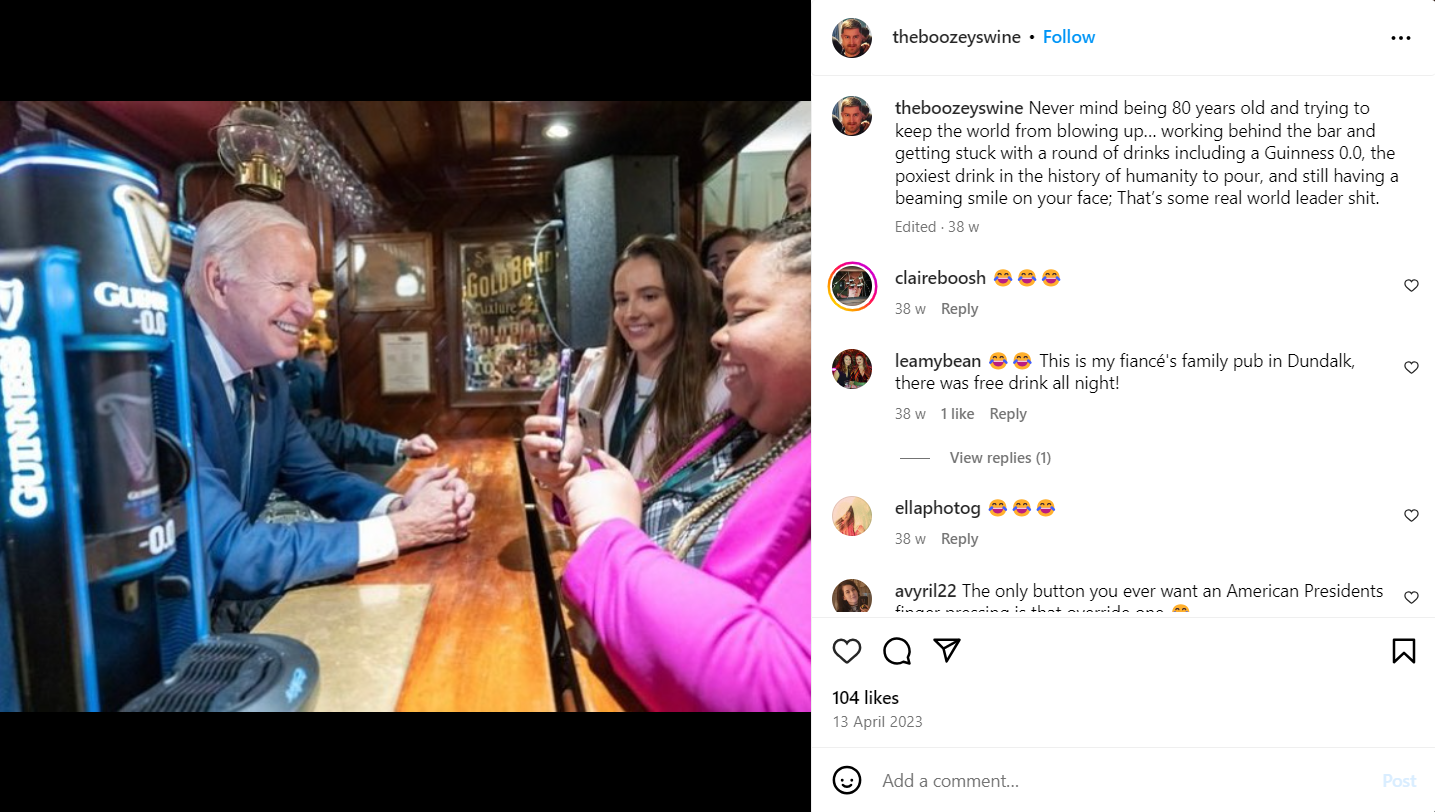This screenshot has width=1435, height=812.
Task: Like ellaphotog's comment
Action: pos(1411,516)
